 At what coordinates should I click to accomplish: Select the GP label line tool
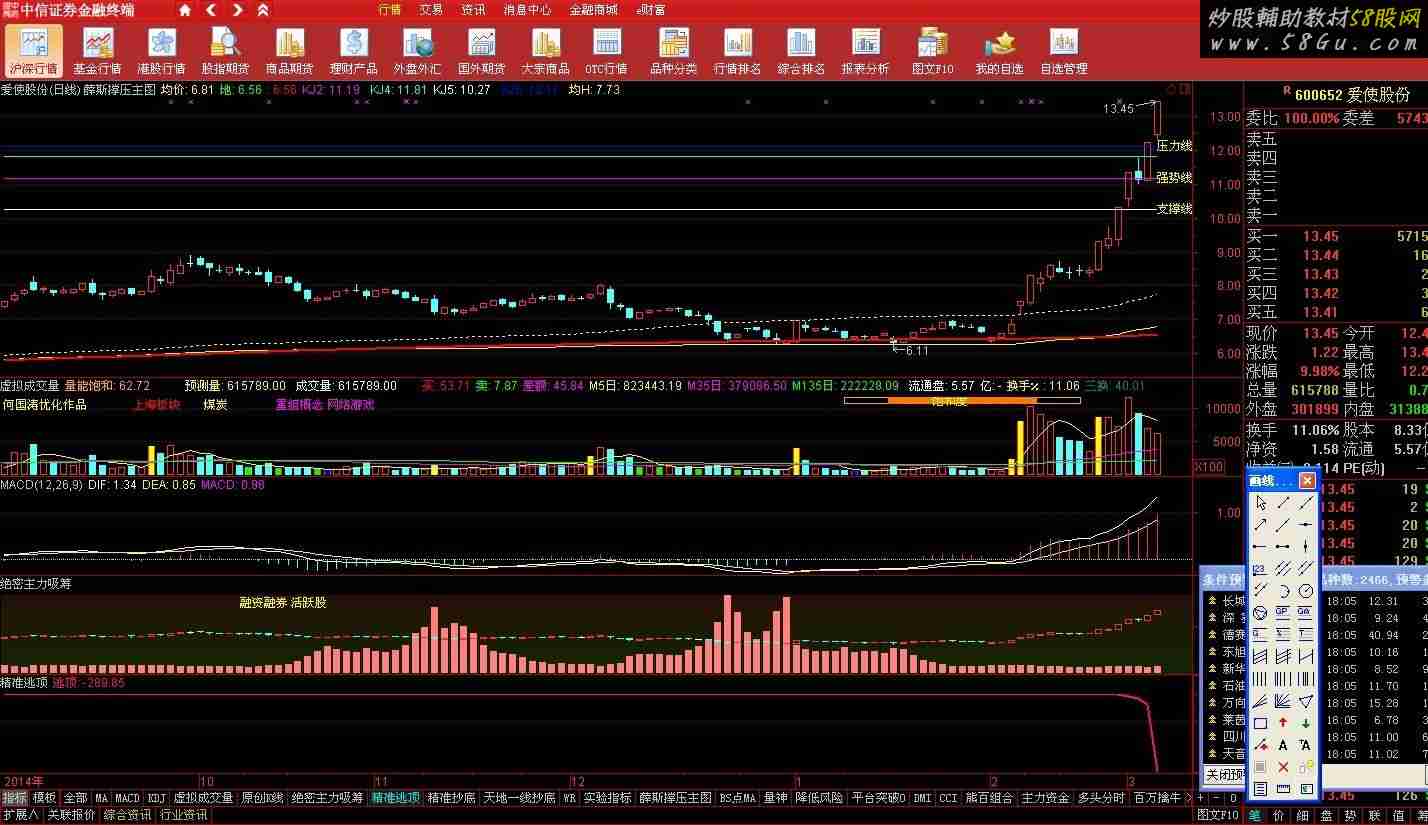pyautogui.click(x=1283, y=612)
